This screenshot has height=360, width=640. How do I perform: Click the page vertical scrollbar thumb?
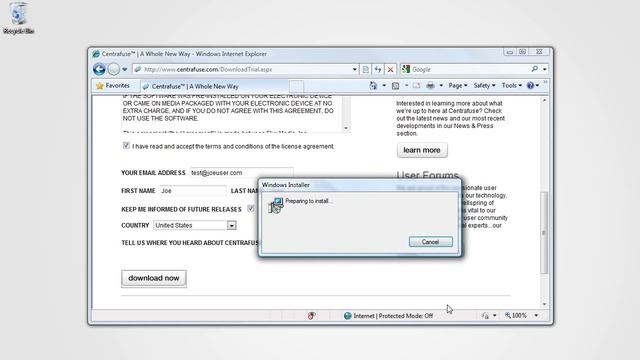pyautogui.click(x=544, y=233)
